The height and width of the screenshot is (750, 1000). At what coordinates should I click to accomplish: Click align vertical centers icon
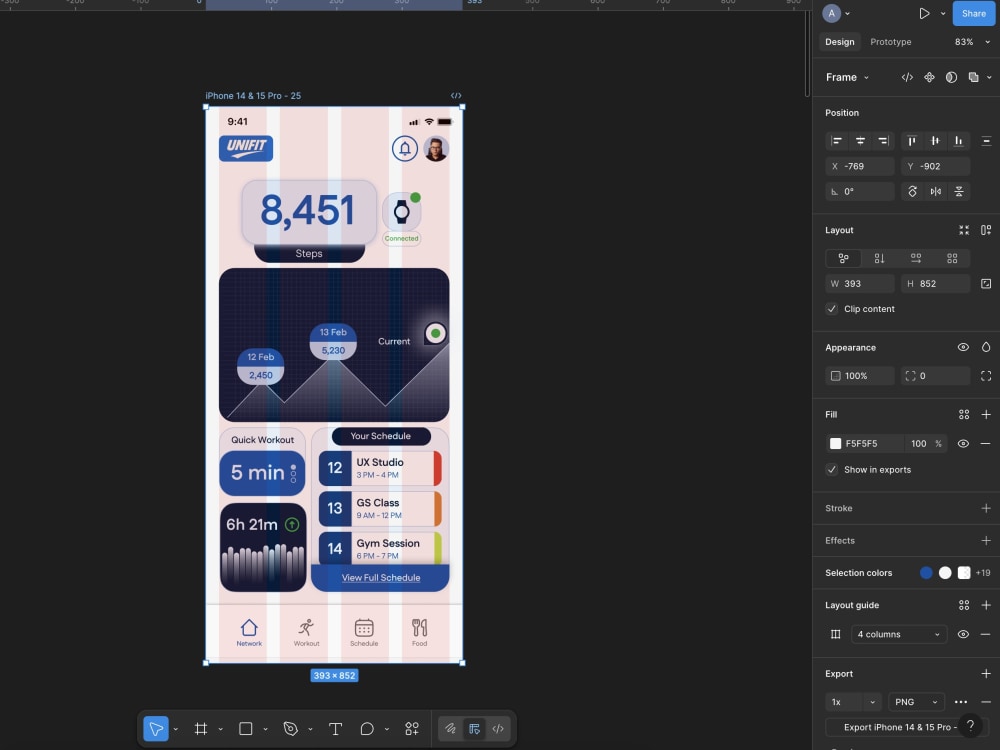point(935,141)
